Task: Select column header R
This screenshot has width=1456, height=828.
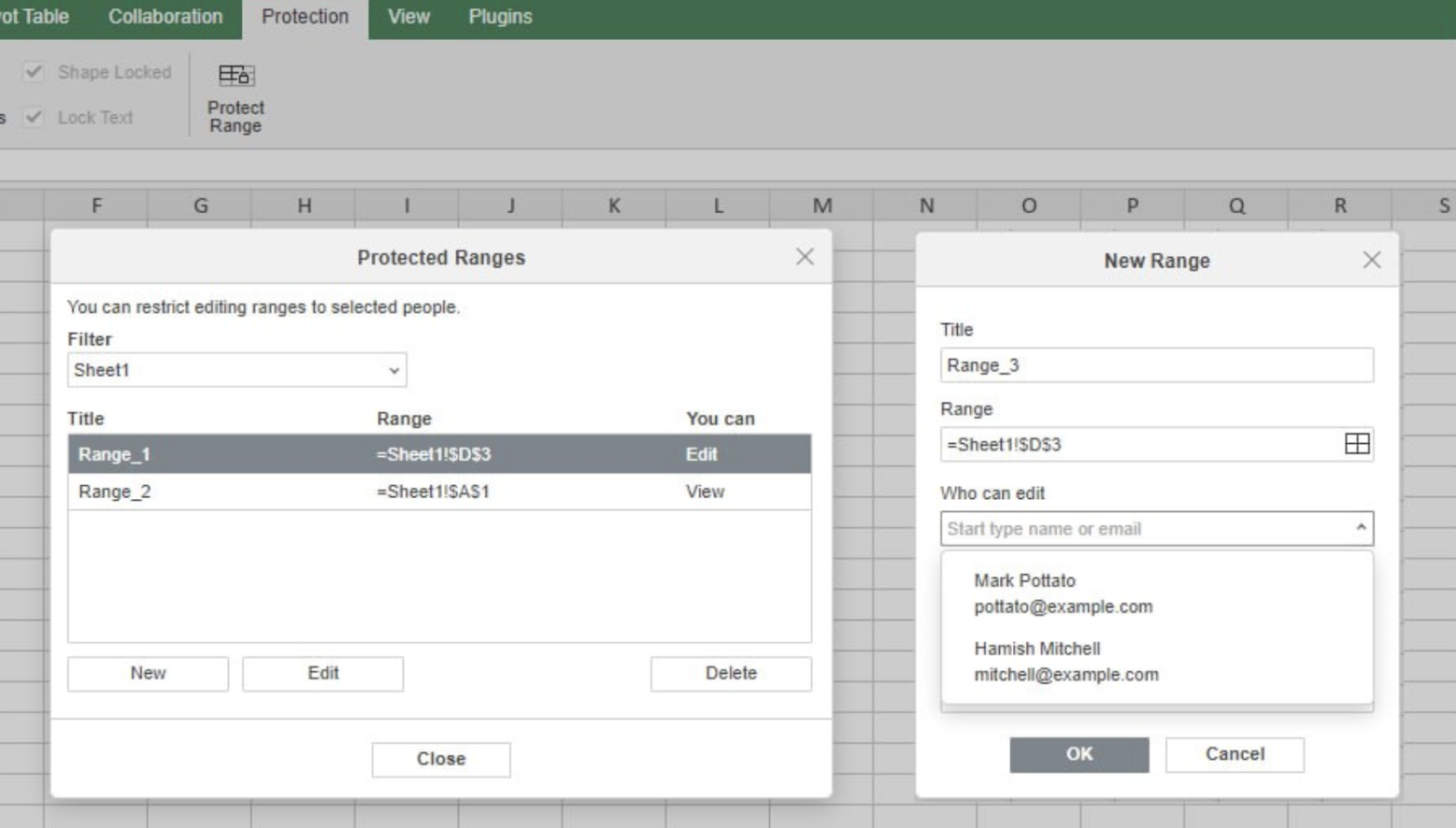Action: (1340, 206)
